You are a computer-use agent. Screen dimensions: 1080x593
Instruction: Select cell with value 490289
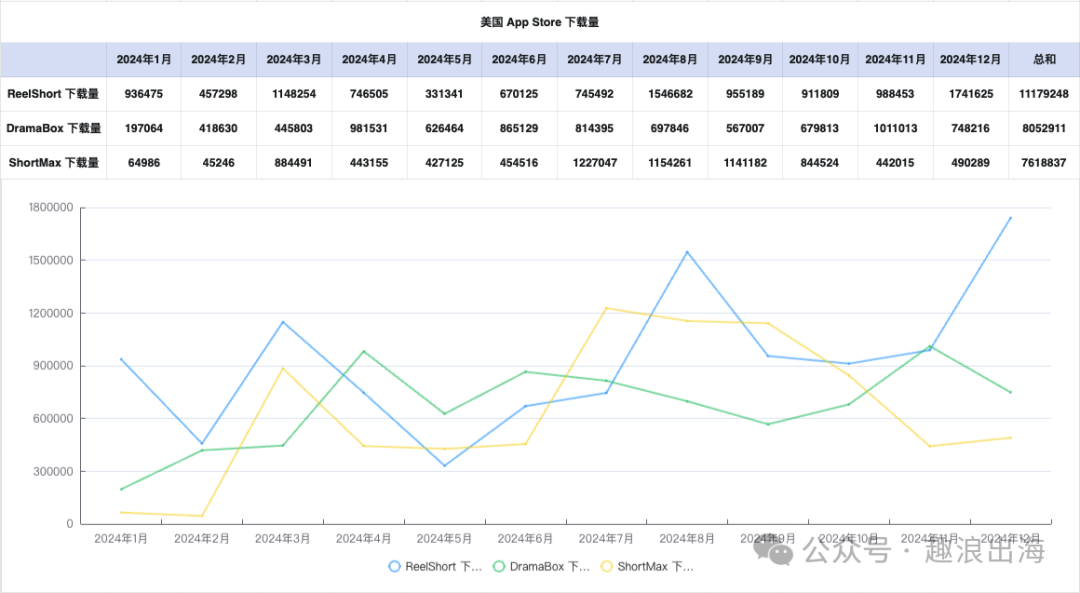coord(970,163)
